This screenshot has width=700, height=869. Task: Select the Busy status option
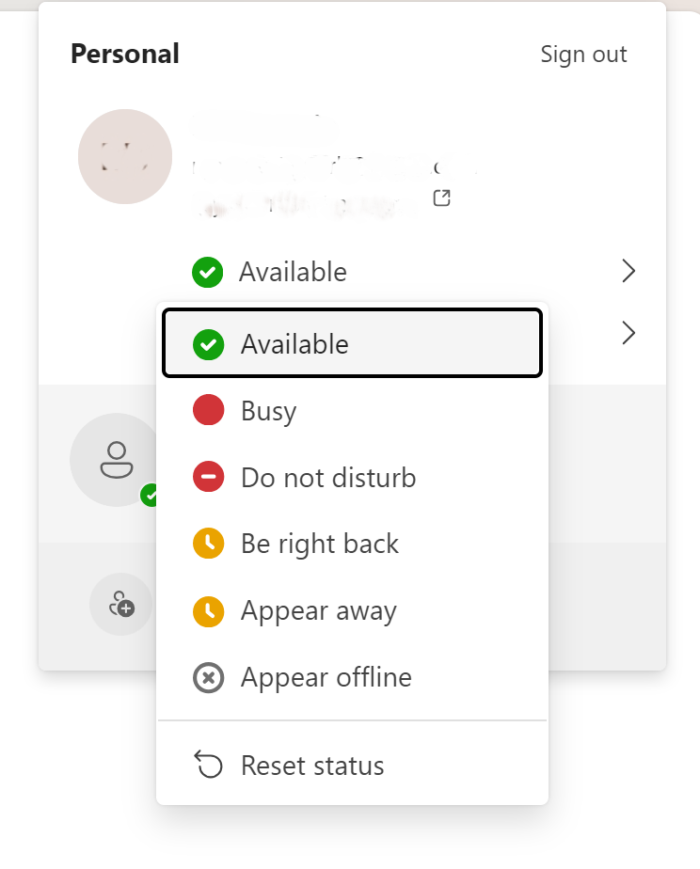point(268,410)
